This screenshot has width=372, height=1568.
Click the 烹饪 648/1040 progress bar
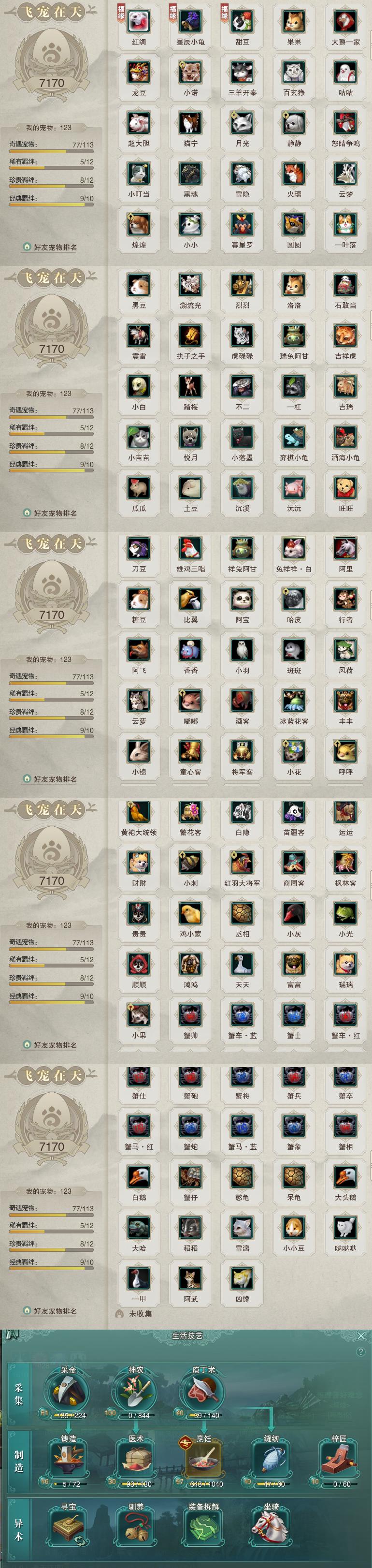pyautogui.click(x=207, y=1484)
